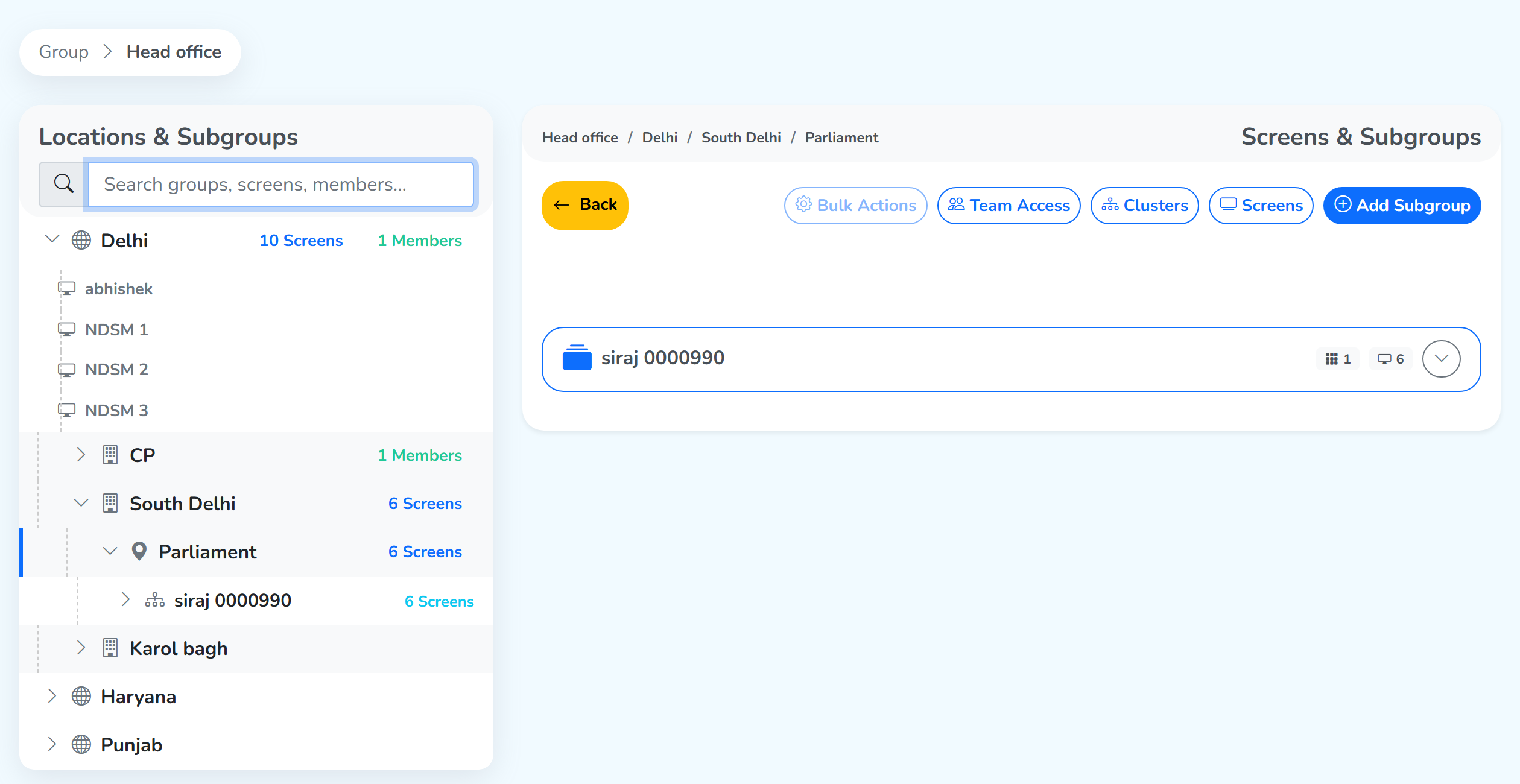Click the building icon beside South Delhi
The image size is (1520, 784).
click(110, 503)
